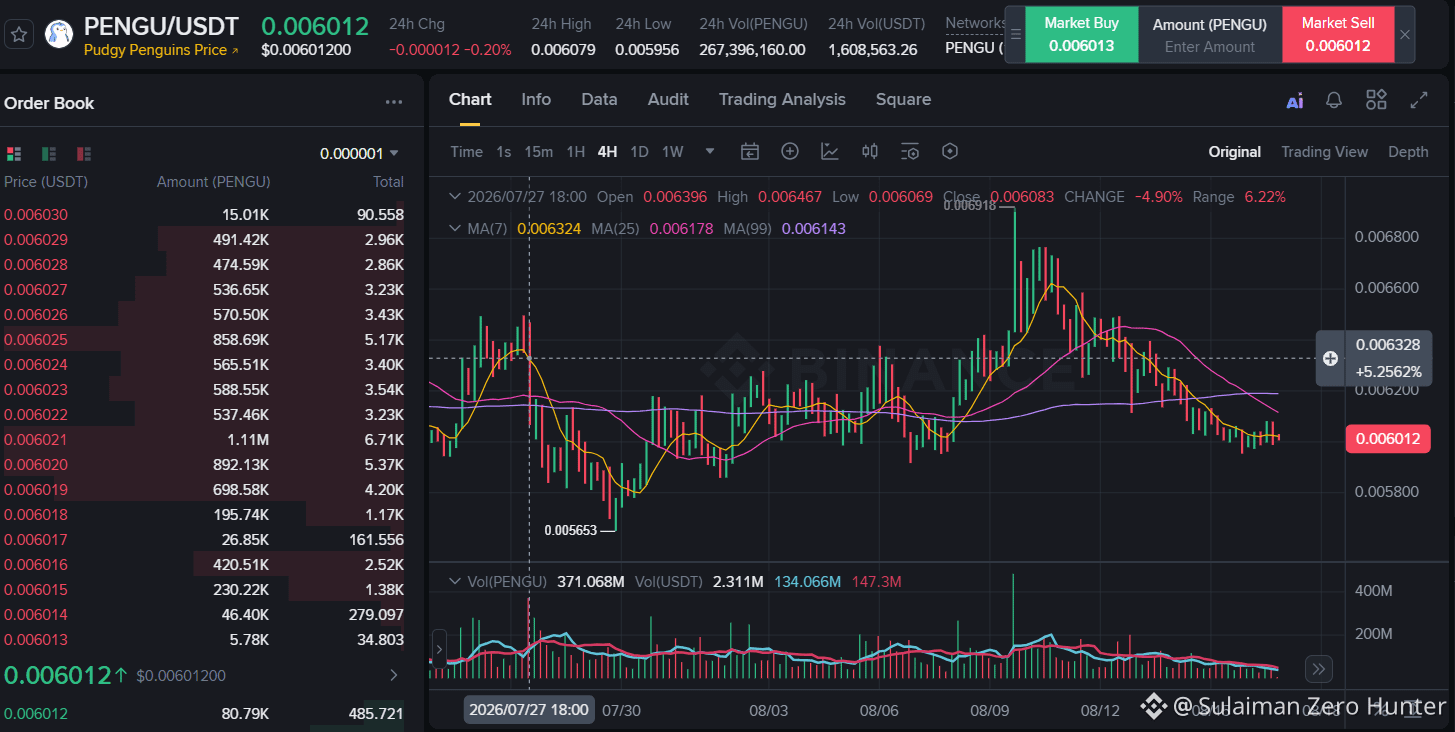
Task: Open the chart display settings list icon
Action: click(910, 151)
